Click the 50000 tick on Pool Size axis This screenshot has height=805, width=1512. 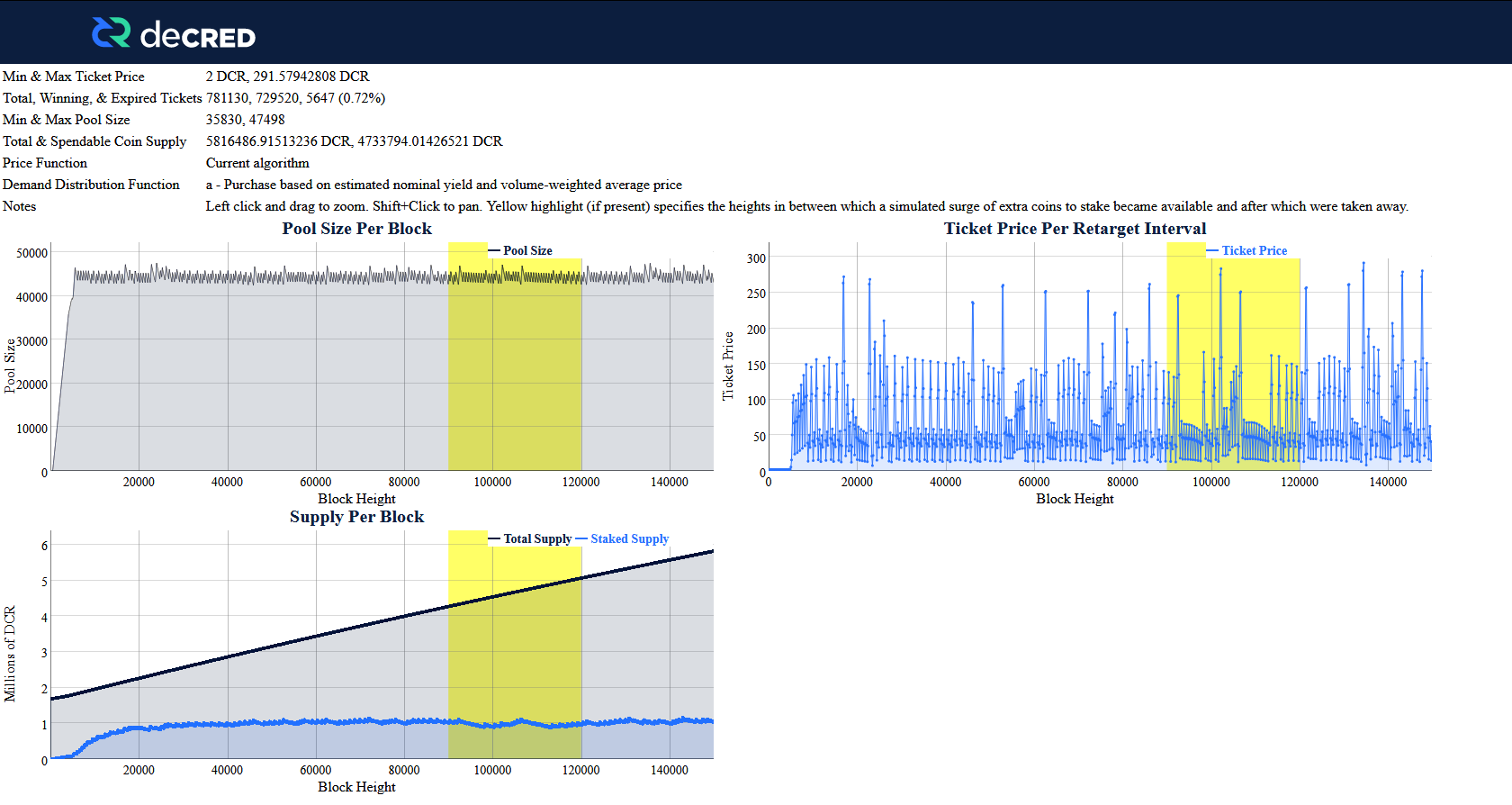32,254
